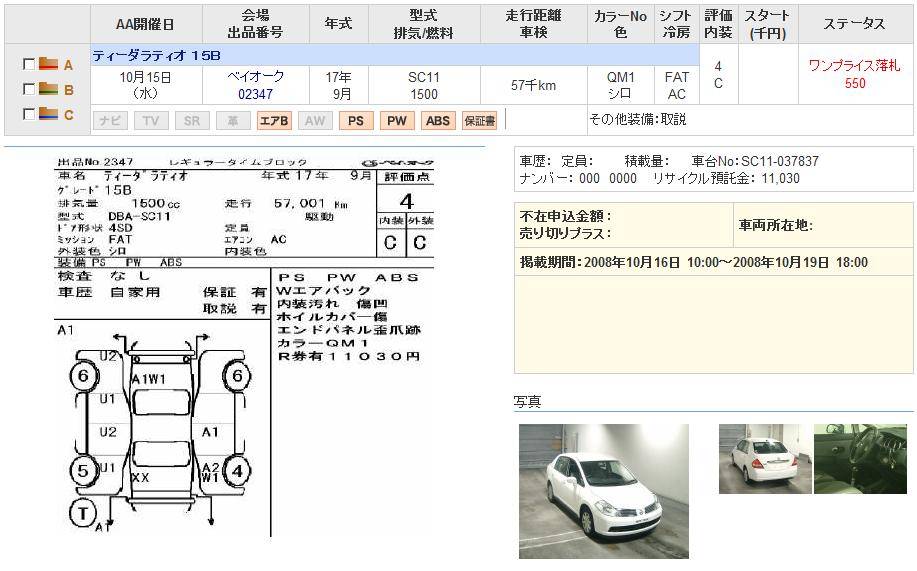Select the 17年 9月 model year cell
Screen dimensions: 917x571
pyautogui.click(x=339, y=85)
